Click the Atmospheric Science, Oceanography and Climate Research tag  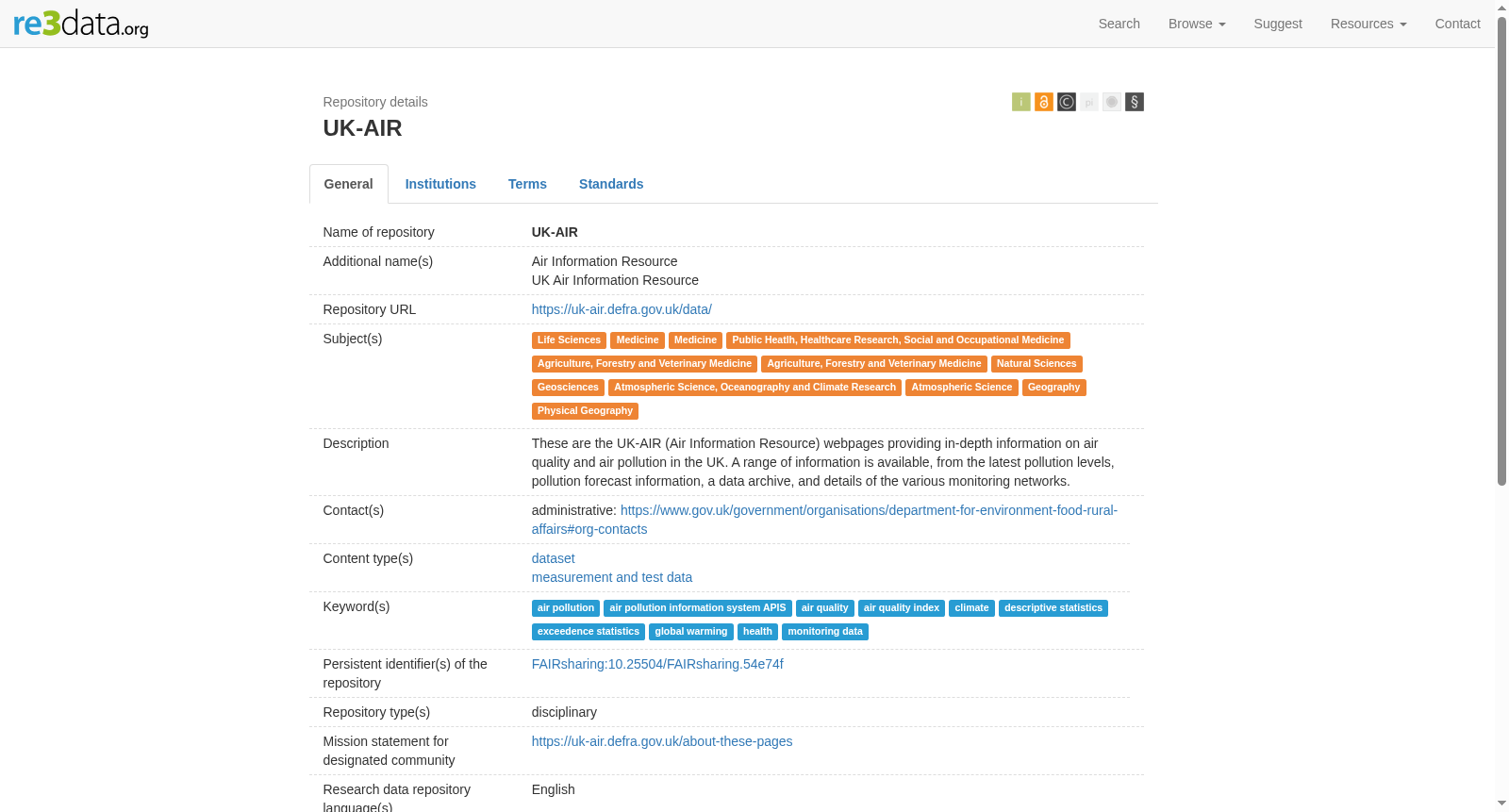pos(754,388)
